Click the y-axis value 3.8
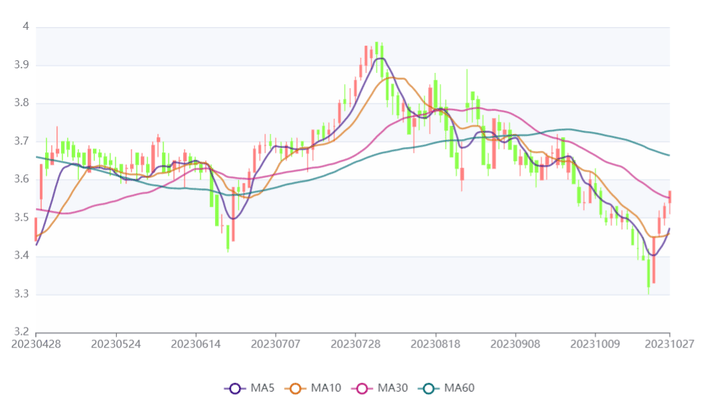720x405 pixels. tap(22, 103)
